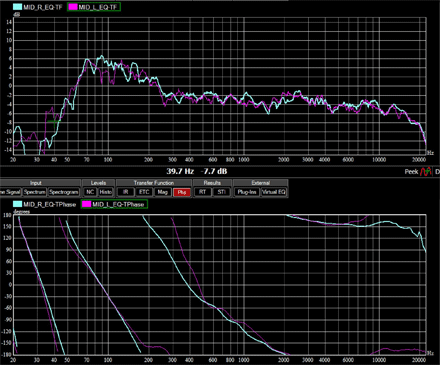Select the MID_R_EQ-TPhase legend label

click(x=50, y=204)
